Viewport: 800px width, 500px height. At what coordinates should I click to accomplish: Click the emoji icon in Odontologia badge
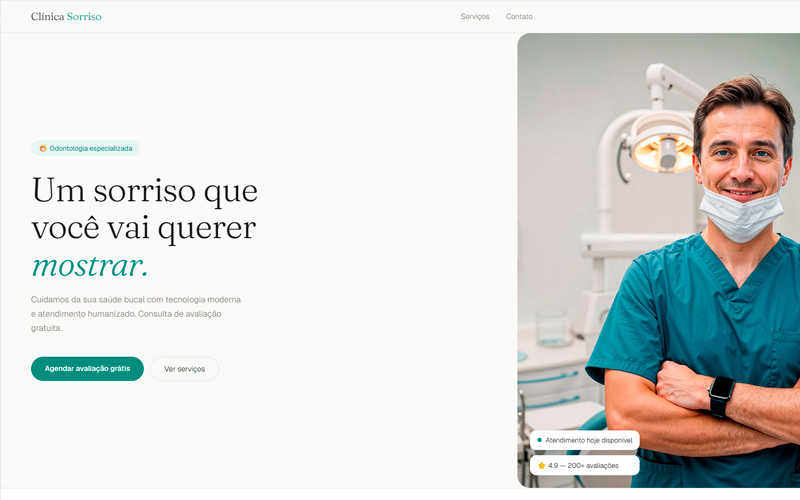pyautogui.click(x=43, y=148)
